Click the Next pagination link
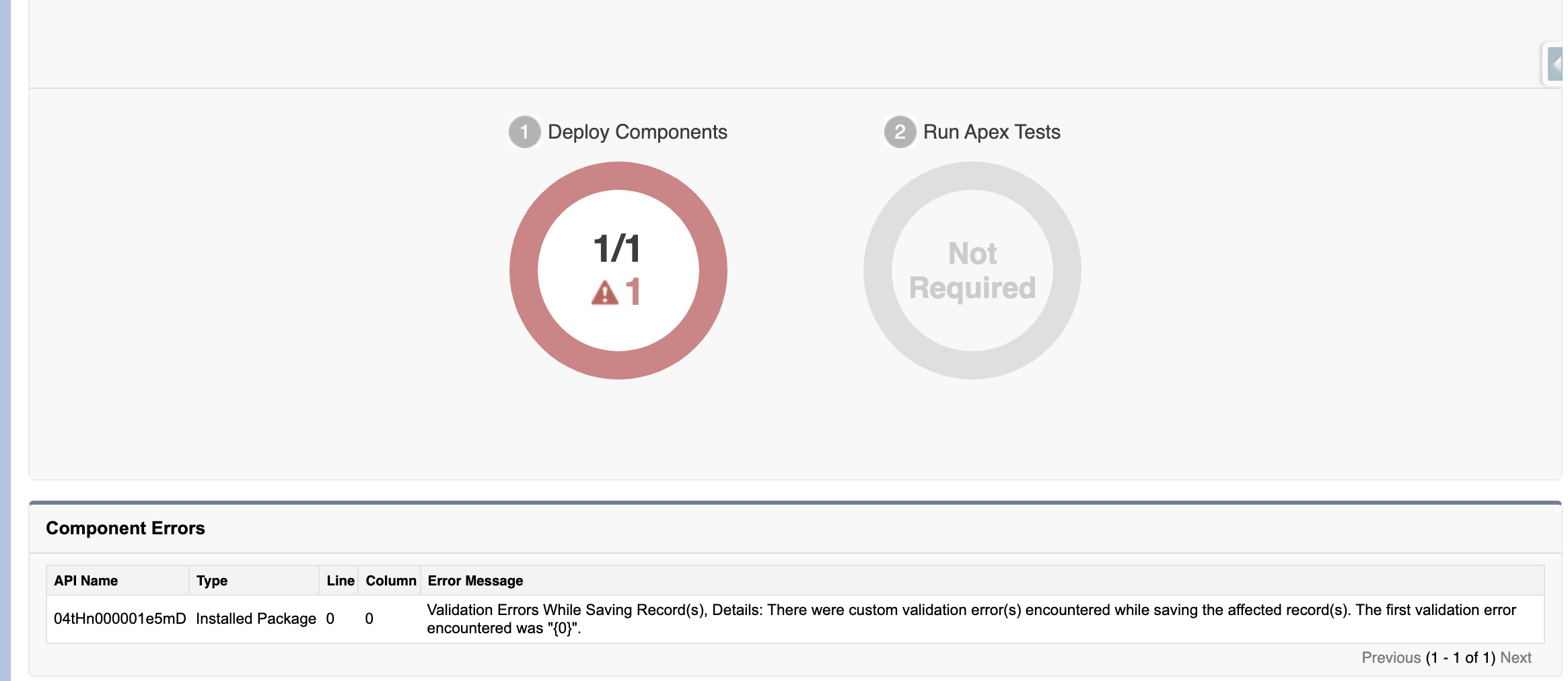Image resolution: width=1568 pixels, height=681 pixels. click(x=1516, y=657)
